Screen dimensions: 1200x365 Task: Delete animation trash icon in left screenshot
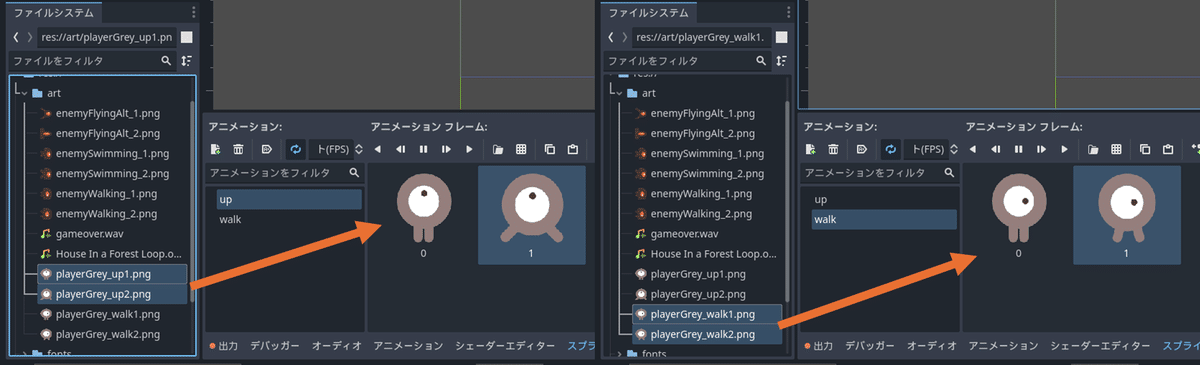coord(238,149)
